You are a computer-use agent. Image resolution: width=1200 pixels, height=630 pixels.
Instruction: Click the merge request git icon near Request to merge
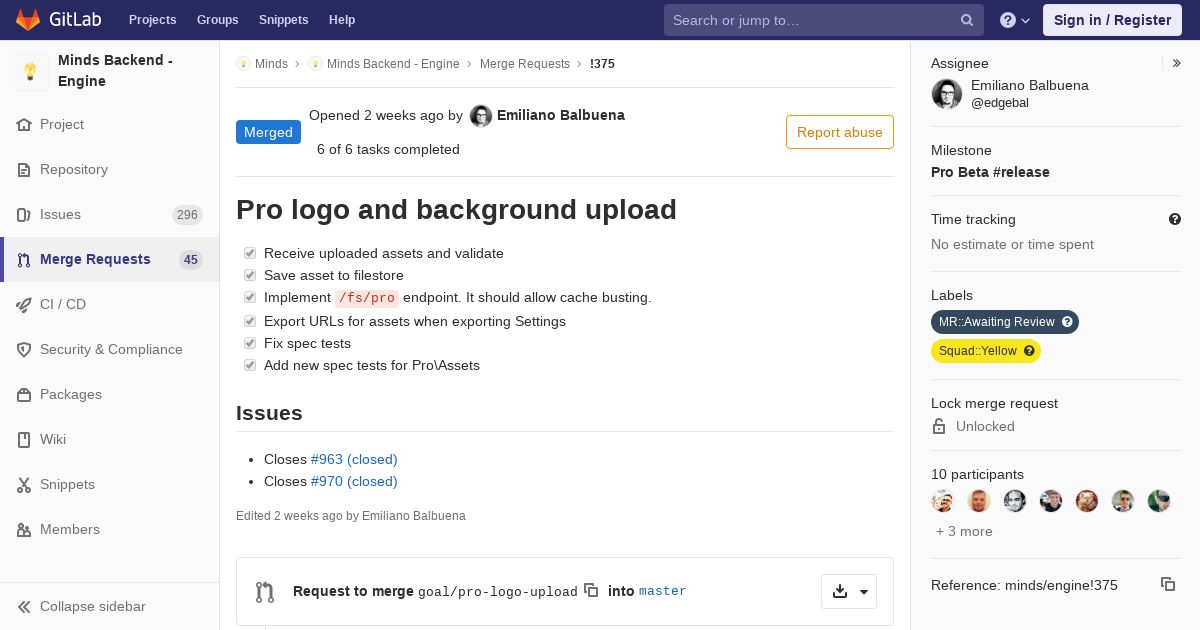[265, 592]
